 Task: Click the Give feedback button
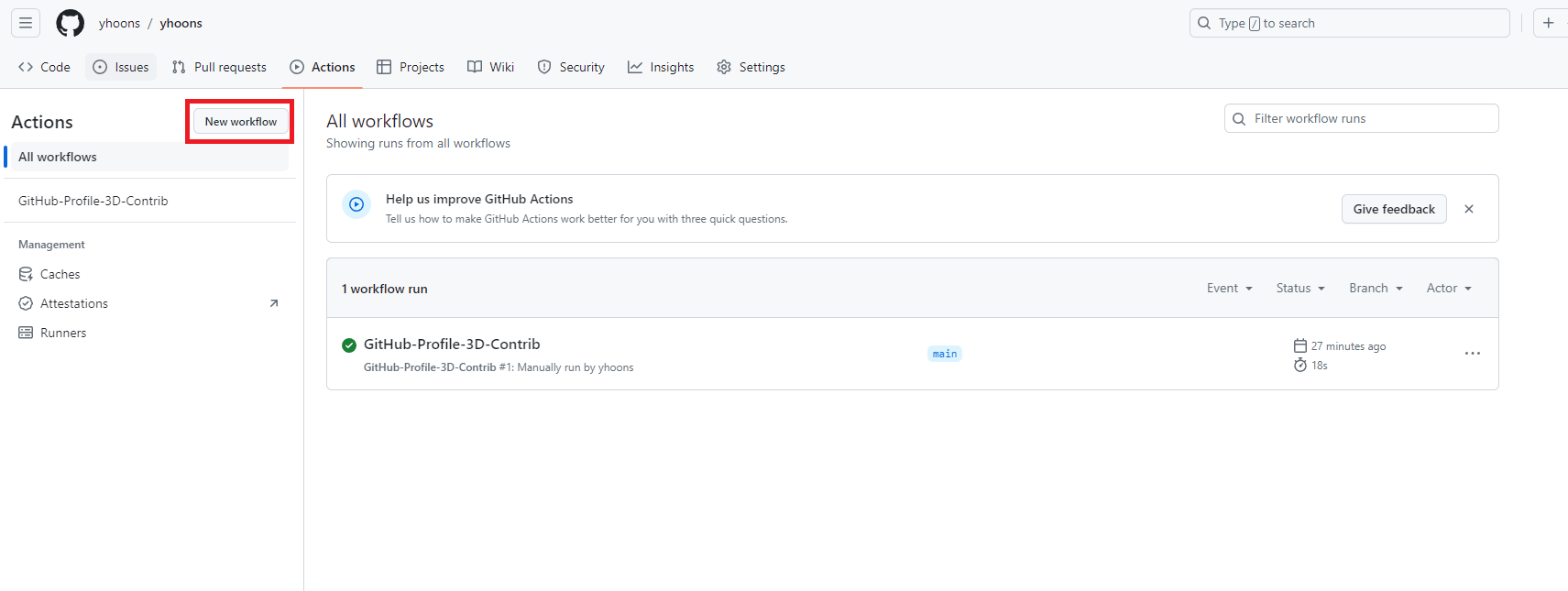1394,209
